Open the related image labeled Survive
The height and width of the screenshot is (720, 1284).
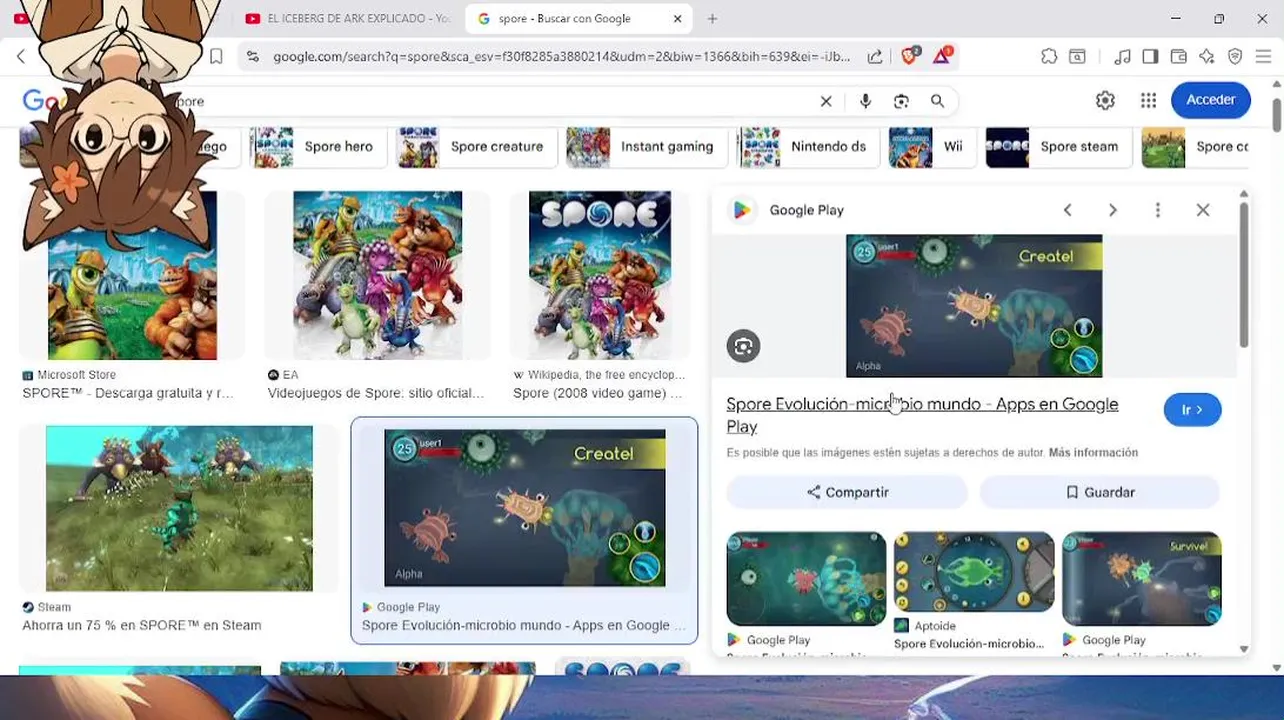click(1141, 578)
